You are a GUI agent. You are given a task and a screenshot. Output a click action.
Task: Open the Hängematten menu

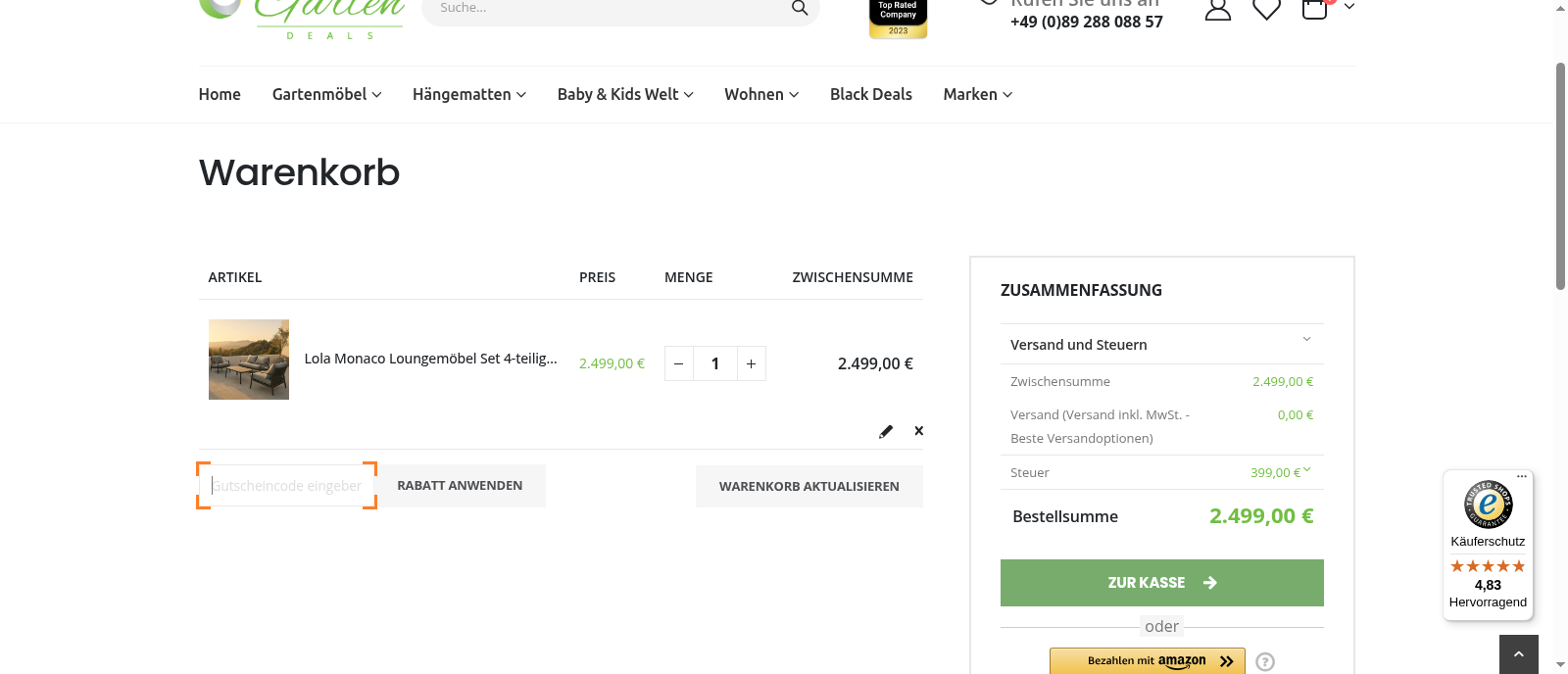[469, 94]
